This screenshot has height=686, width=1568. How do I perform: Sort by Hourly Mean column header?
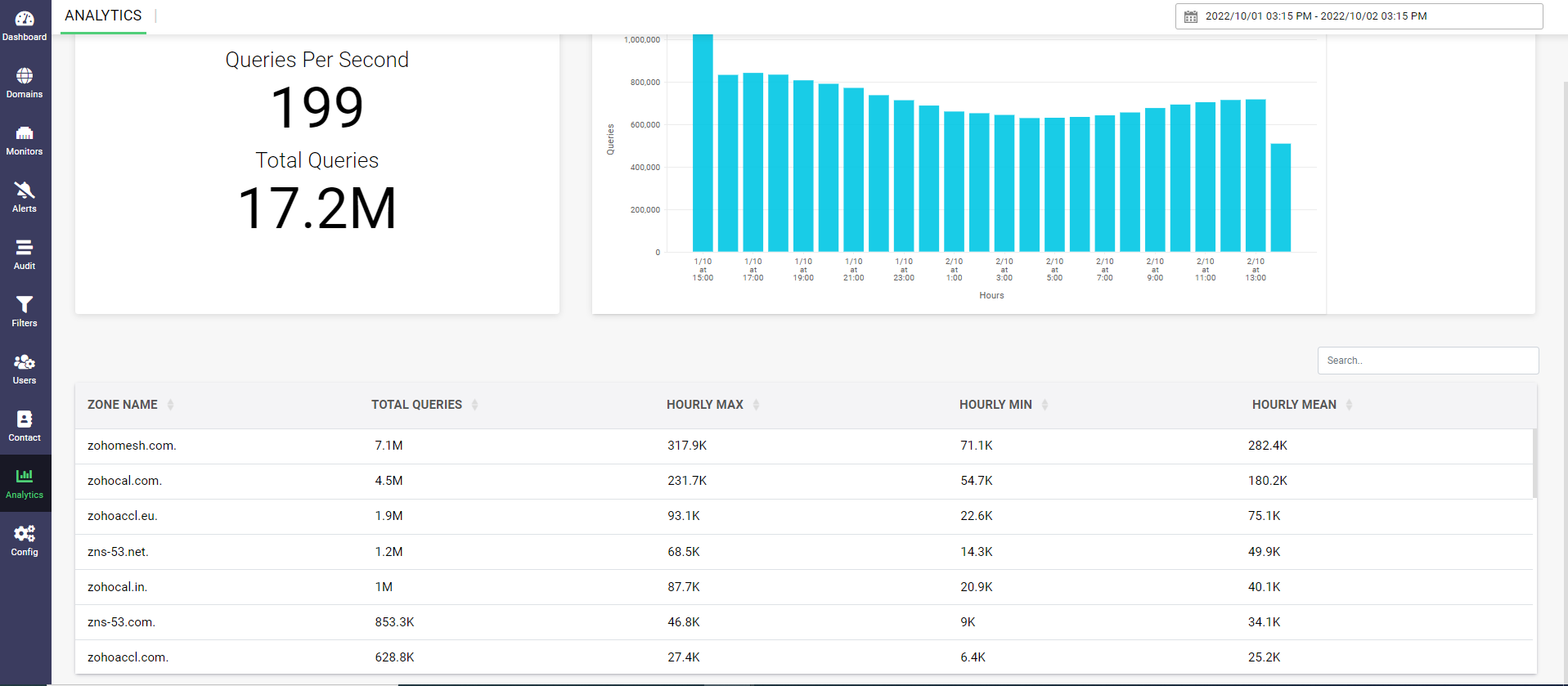pyautogui.click(x=1294, y=405)
